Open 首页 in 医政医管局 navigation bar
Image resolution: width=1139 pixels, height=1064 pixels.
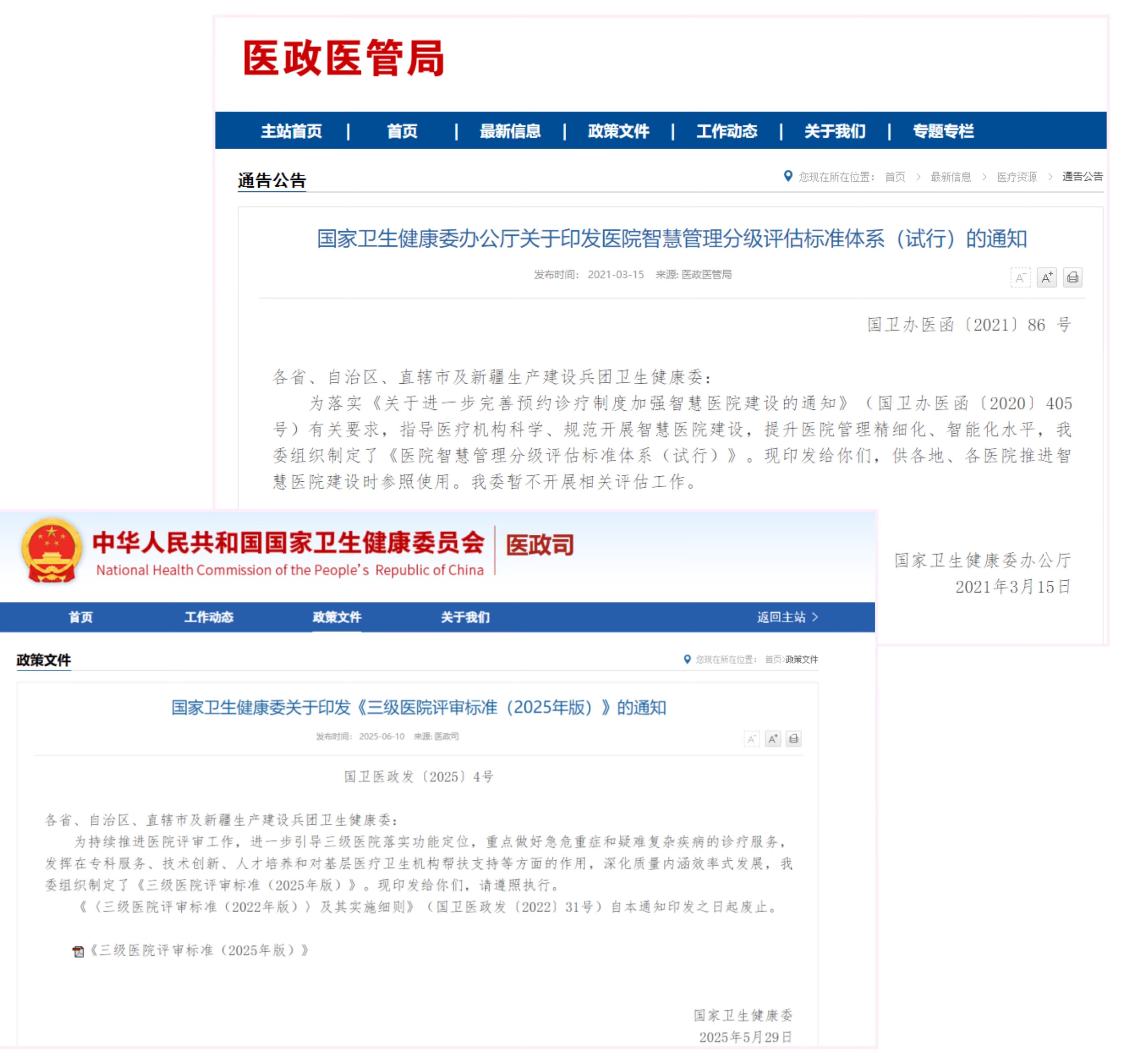[x=402, y=131]
